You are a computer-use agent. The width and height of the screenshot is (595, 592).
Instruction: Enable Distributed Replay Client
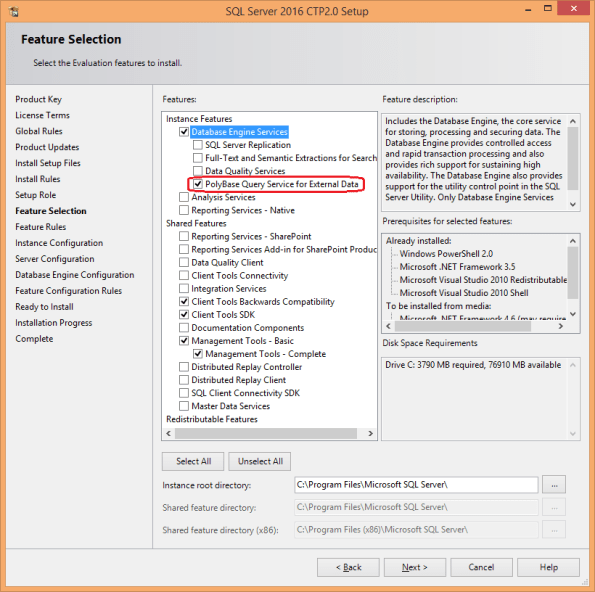(184, 380)
